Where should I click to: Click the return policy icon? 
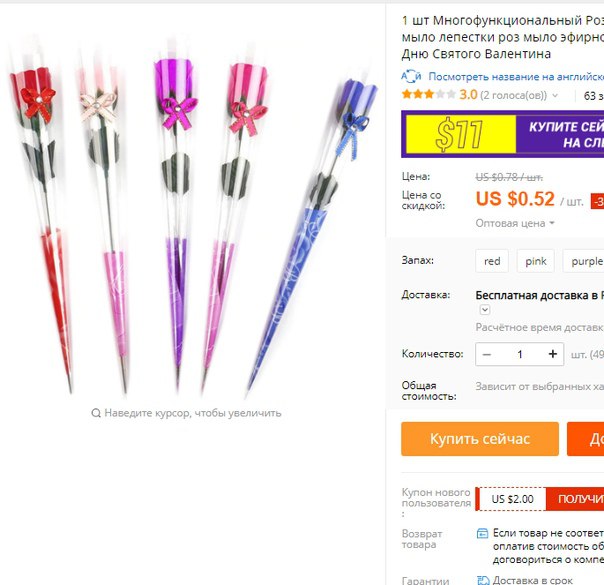pos(482,533)
